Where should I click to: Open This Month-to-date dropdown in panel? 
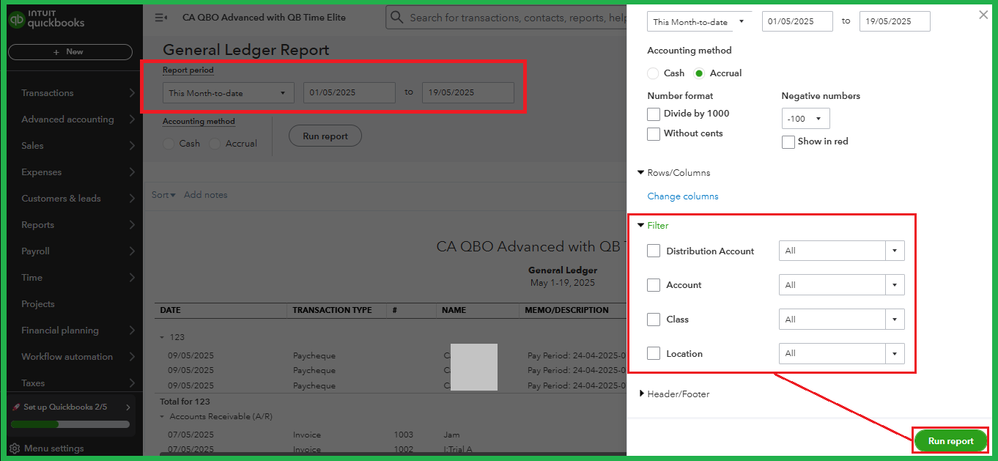699,22
